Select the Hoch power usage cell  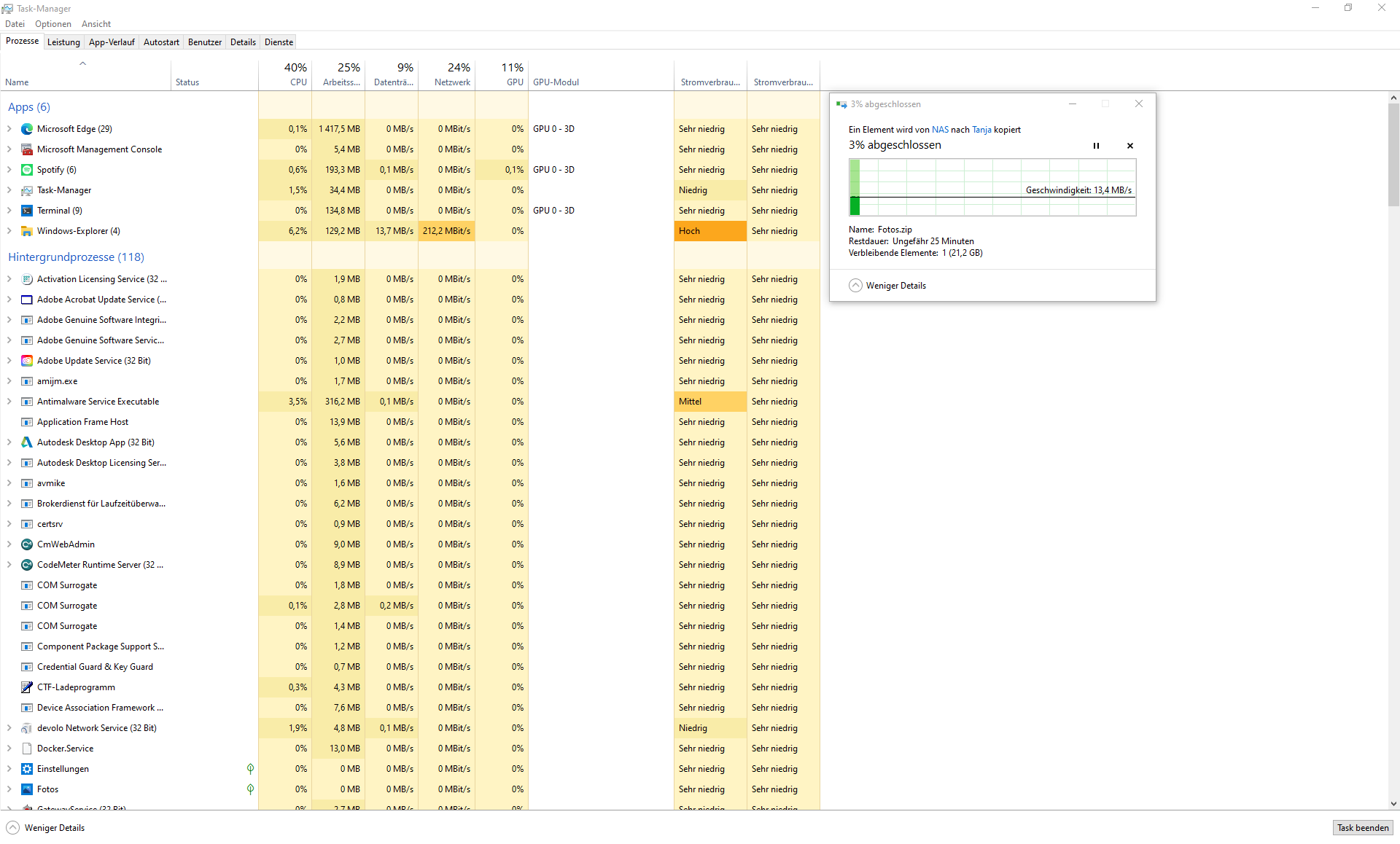[711, 231]
